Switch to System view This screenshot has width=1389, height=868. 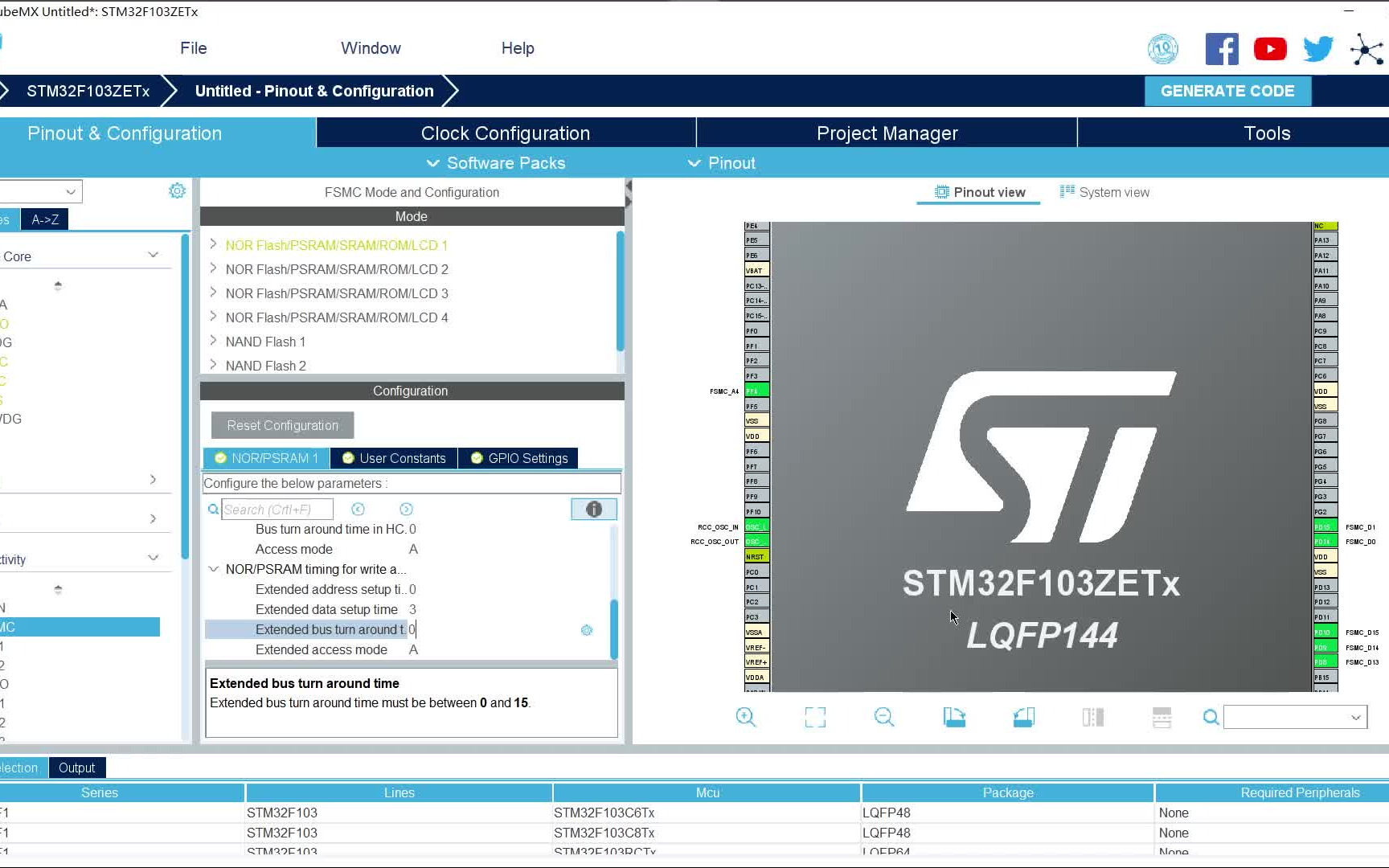tap(1105, 192)
